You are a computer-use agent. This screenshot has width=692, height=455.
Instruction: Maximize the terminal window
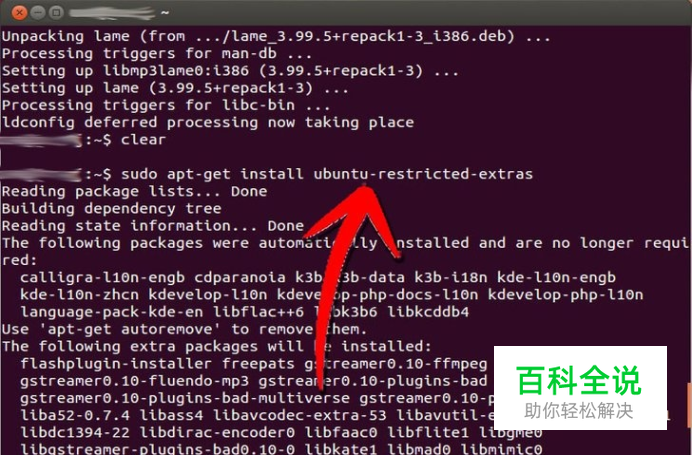pos(56,12)
